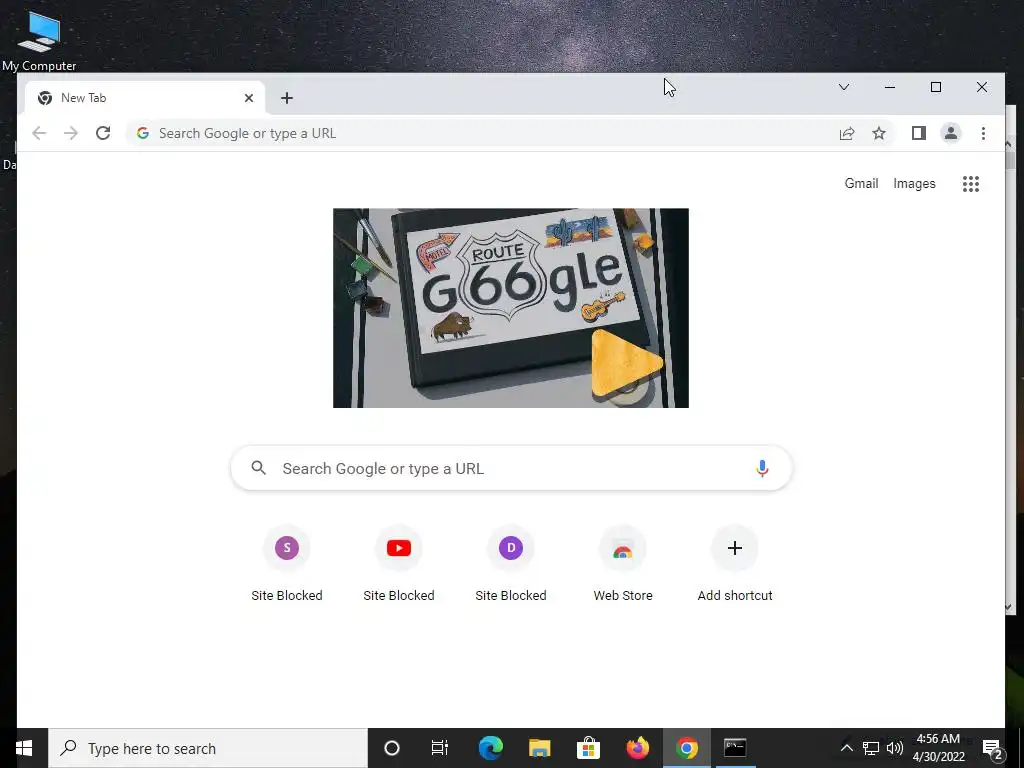
Task: Select the My Computer desktop icon
Action: 39,40
